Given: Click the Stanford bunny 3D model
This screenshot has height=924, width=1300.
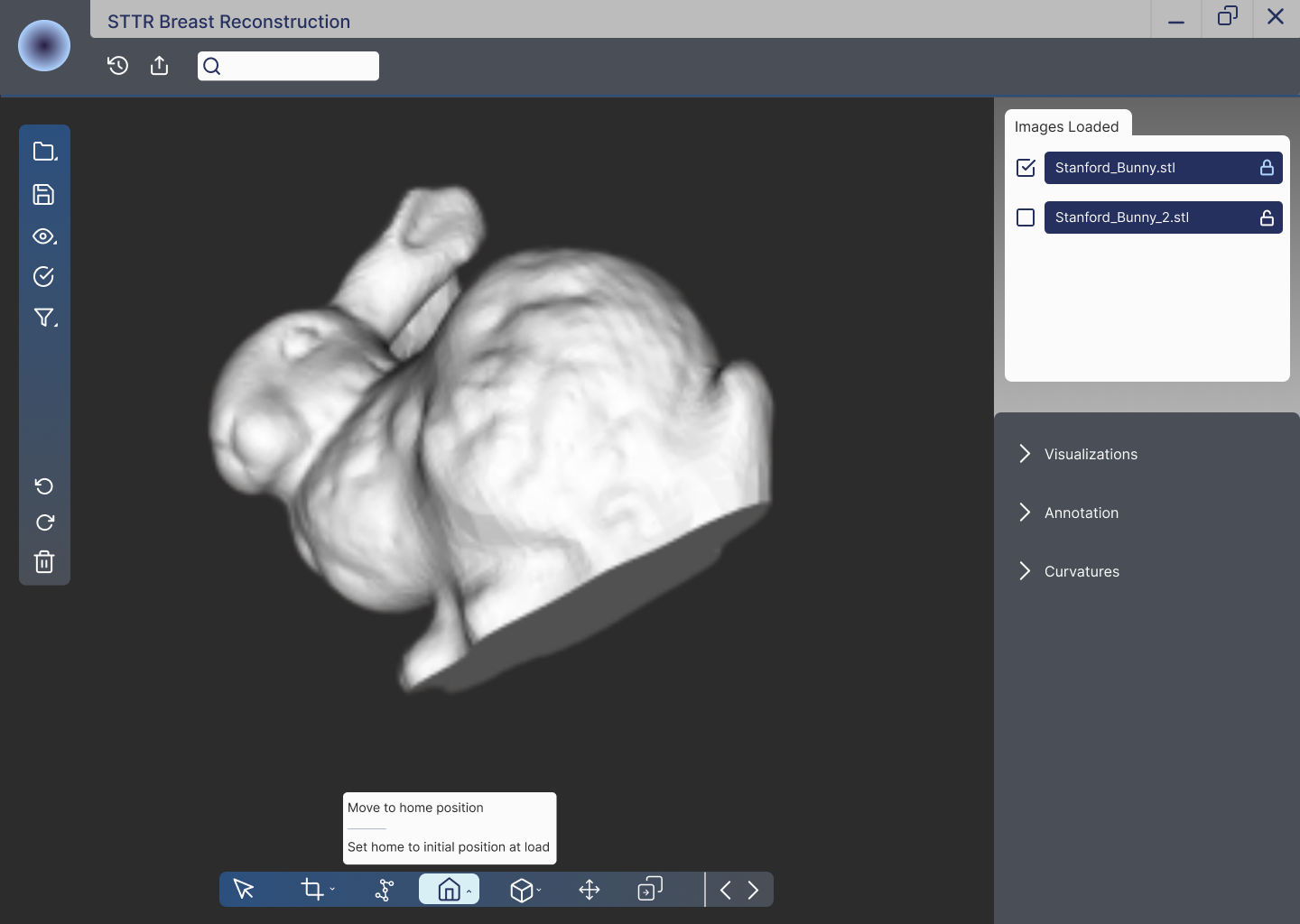Looking at the screenshot, I should tap(492, 438).
